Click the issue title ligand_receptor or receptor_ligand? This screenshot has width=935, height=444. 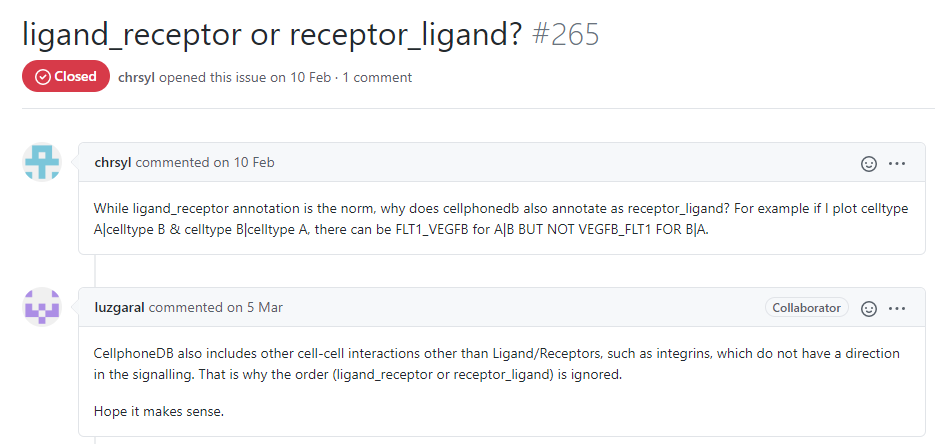(x=272, y=35)
